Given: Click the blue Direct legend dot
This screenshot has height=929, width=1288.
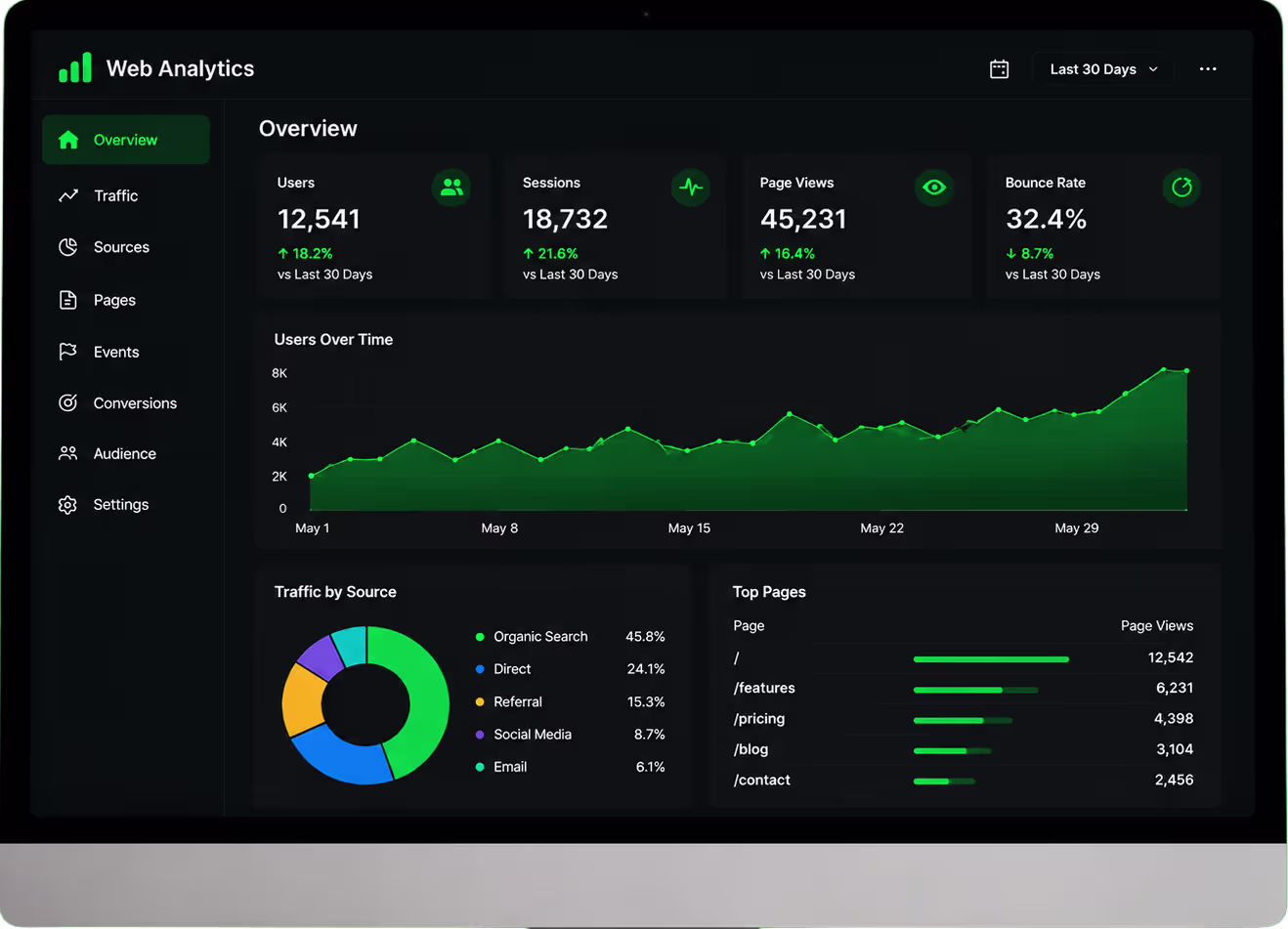Looking at the screenshot, I should tap(480, 669).
